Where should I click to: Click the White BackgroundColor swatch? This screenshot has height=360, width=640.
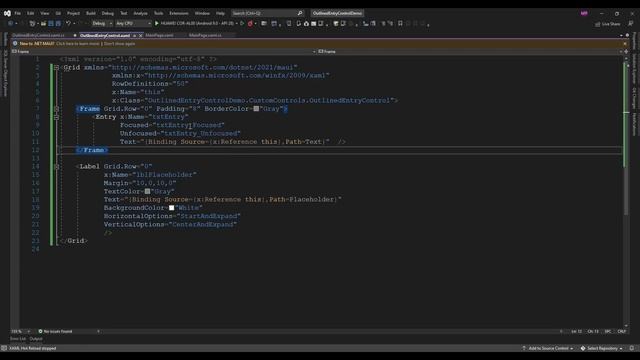point(171,208)
